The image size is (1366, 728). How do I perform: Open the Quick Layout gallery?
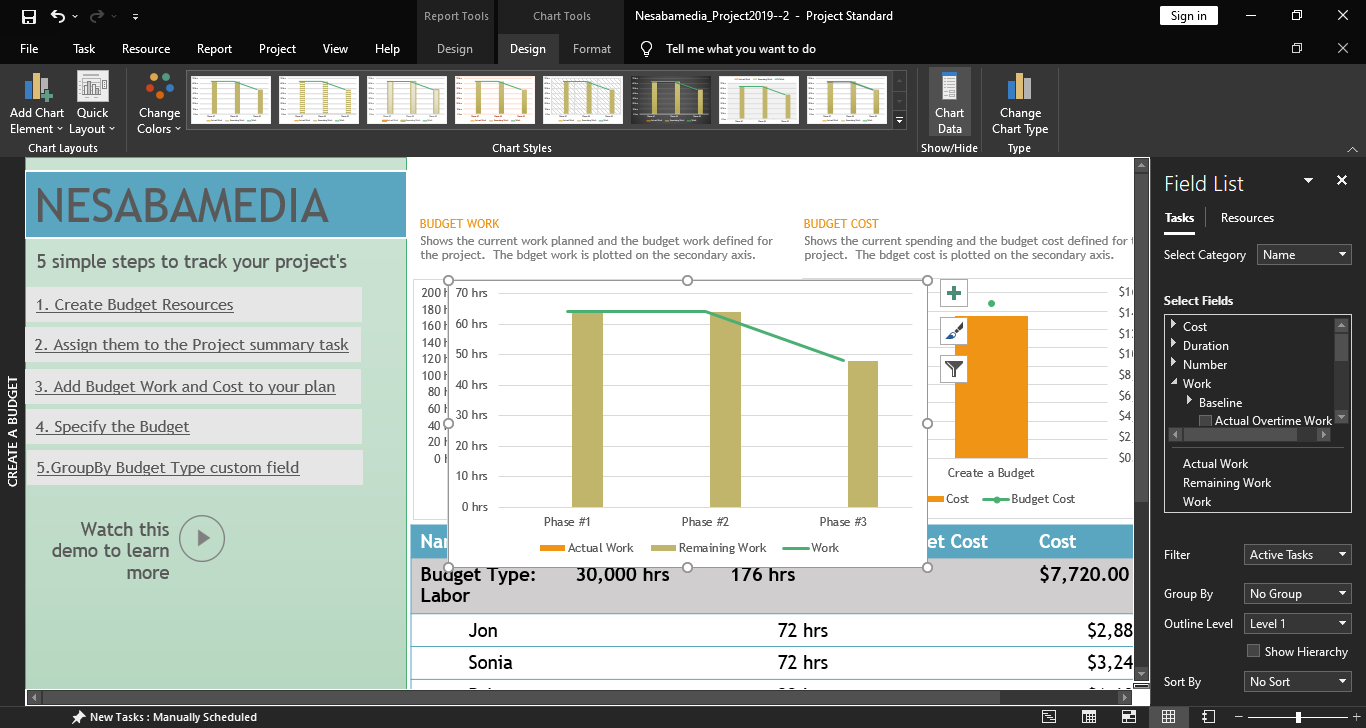pyautogui.click(x=92, y=103)
